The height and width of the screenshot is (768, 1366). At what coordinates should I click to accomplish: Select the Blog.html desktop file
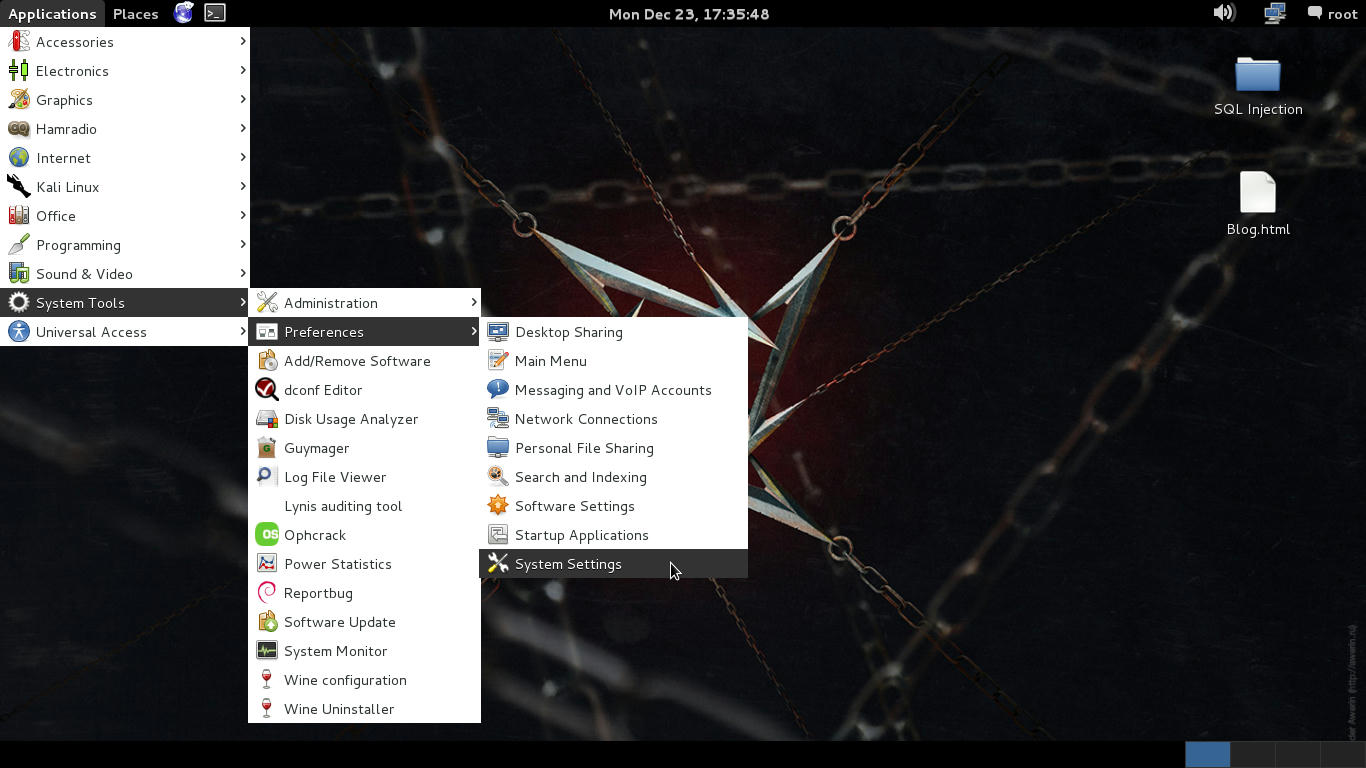pyautogui.click(x=1258, y=204)
